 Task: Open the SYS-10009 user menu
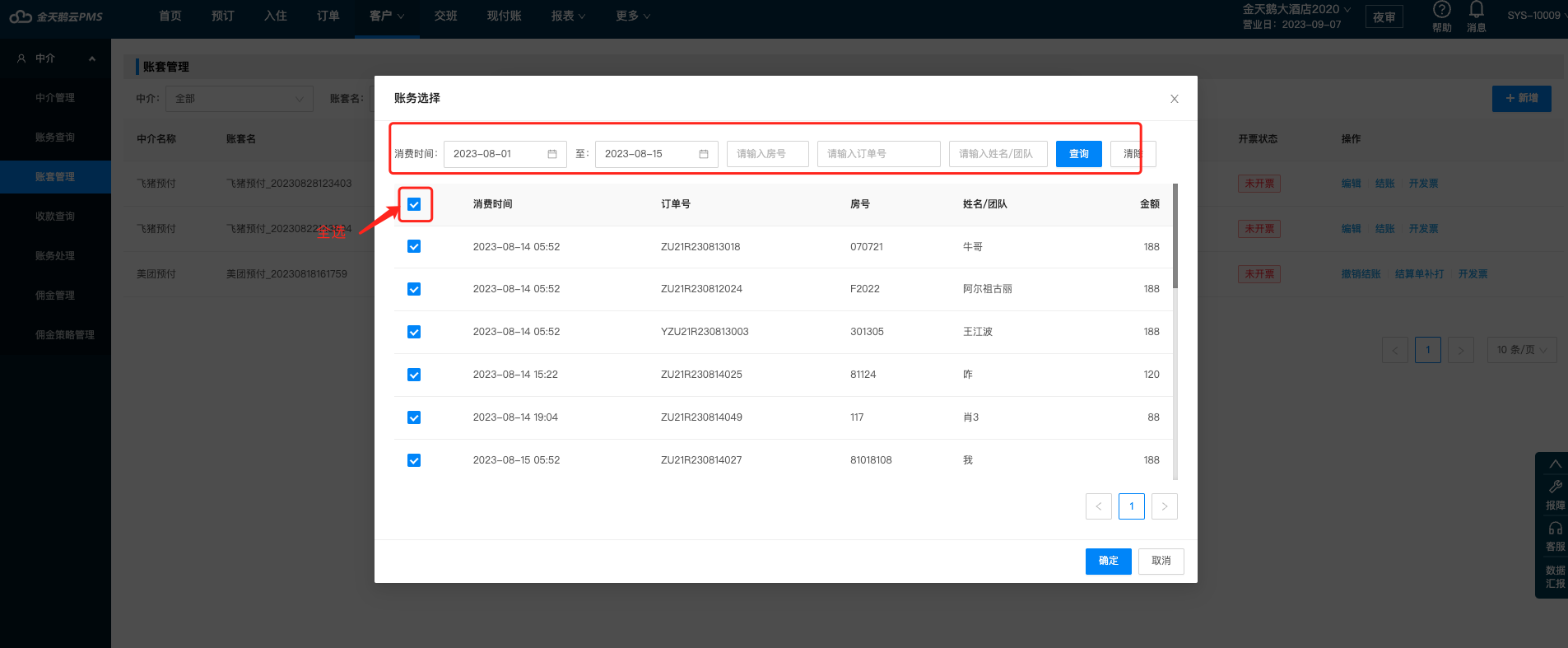click(1536, 16)
